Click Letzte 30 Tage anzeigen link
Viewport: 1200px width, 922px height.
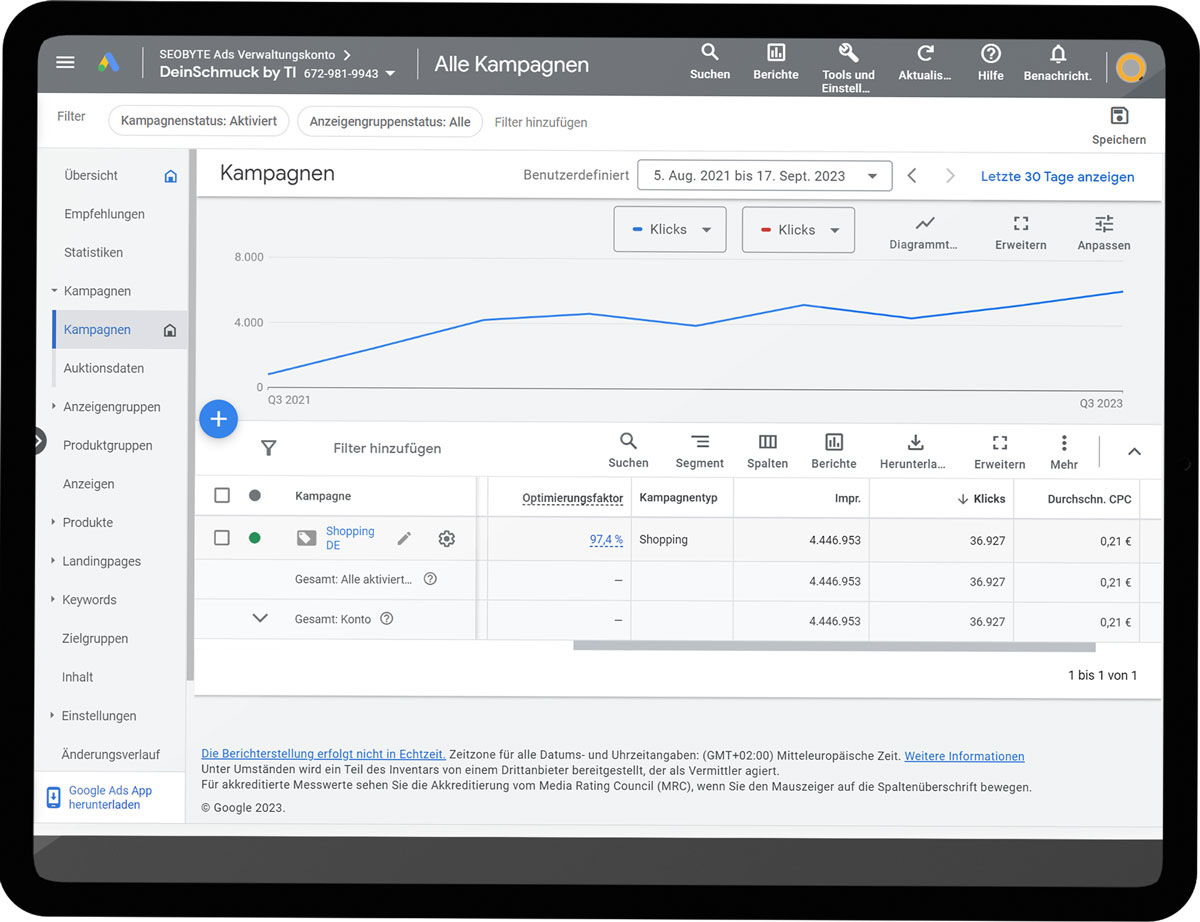1057,176
